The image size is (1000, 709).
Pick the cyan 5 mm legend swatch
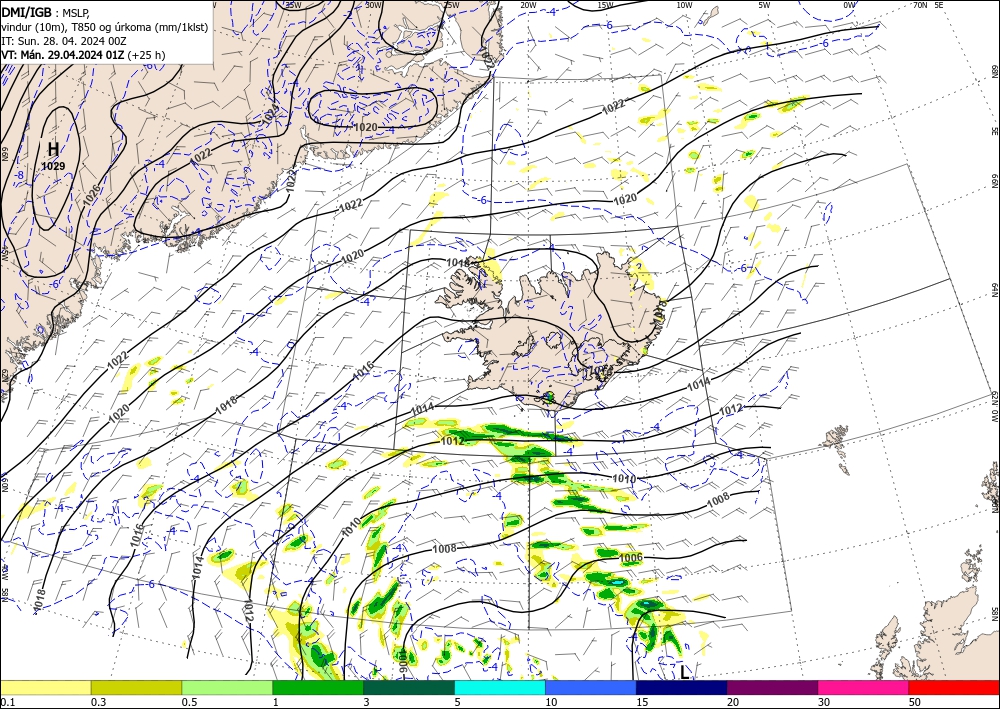click(500, 687)
